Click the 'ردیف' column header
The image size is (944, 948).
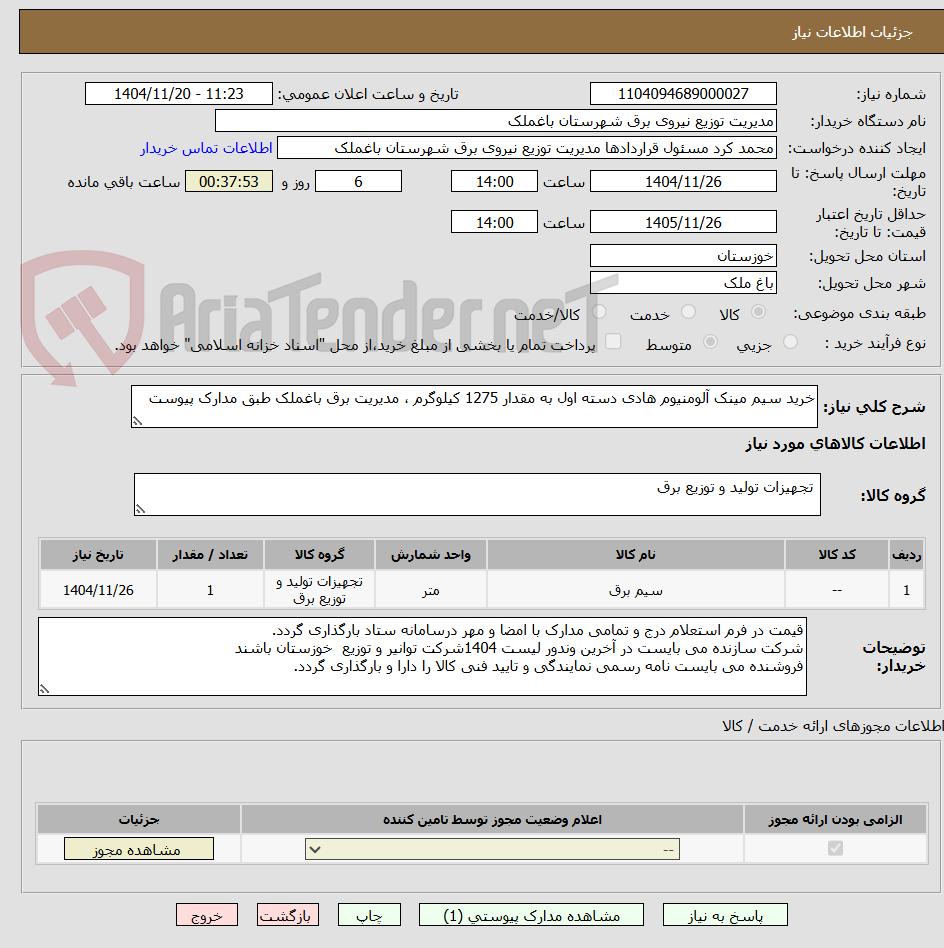coord(907,554)
